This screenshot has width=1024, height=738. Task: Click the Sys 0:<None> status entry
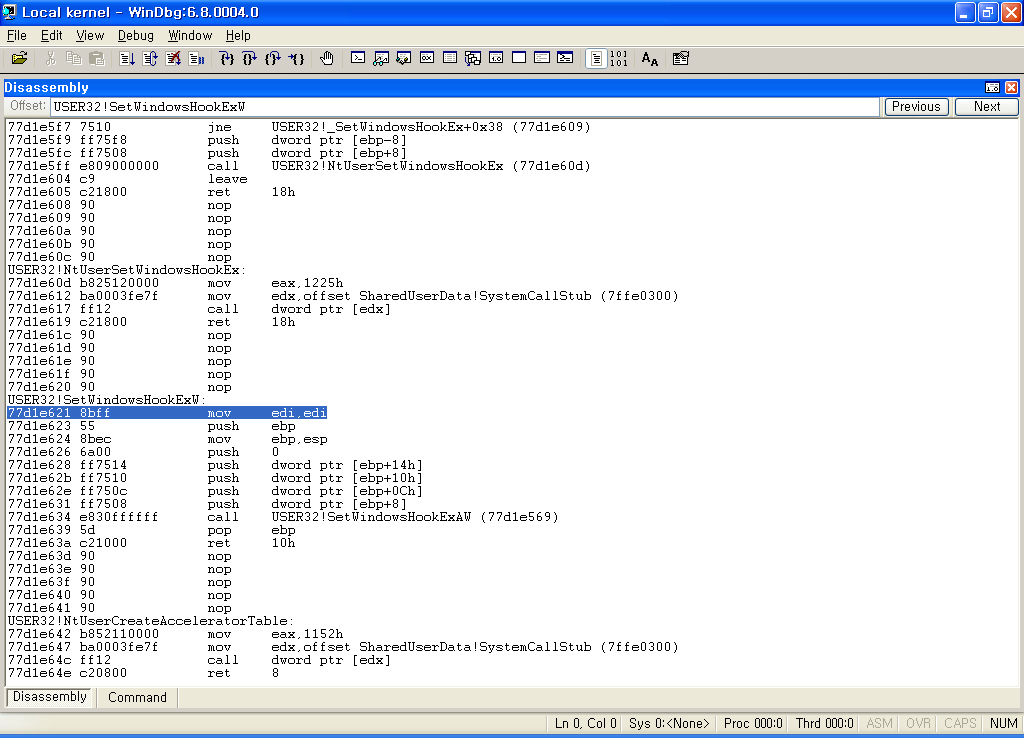click(669, 723)
